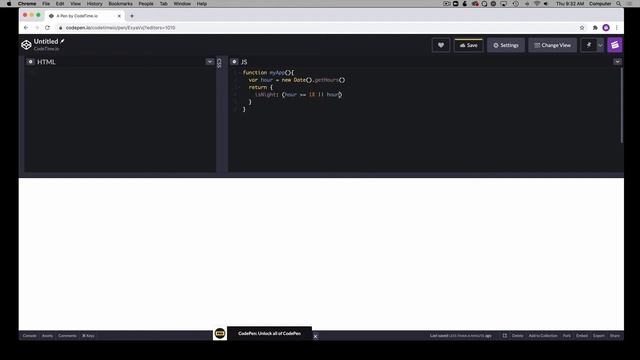This screenshot has height=360, width=640.
Task: Fork this pen
Action: 567,336
